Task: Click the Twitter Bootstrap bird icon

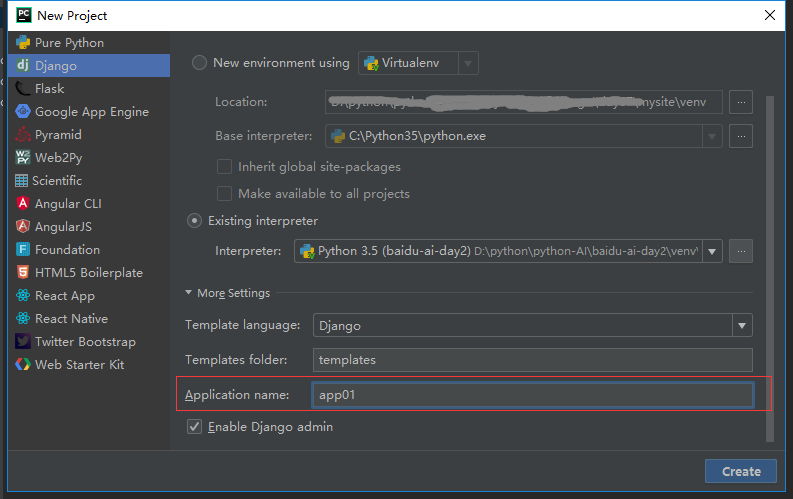Action: click(23, 341)
